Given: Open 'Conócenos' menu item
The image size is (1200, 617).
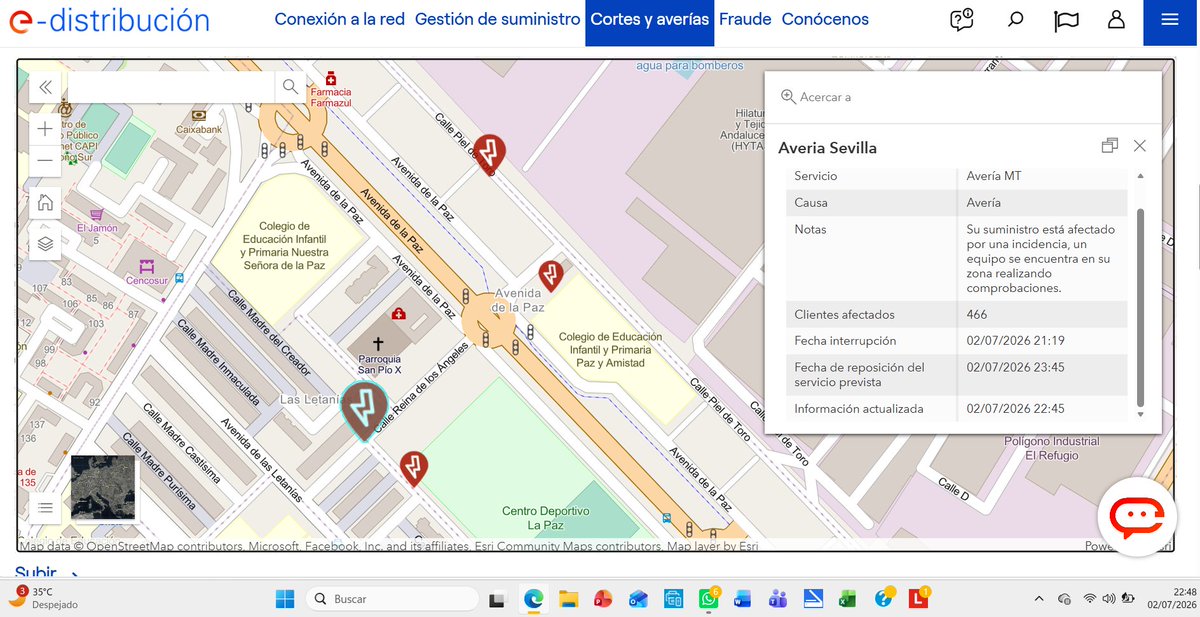Looking at the screenshot, I should pos(825,19).
